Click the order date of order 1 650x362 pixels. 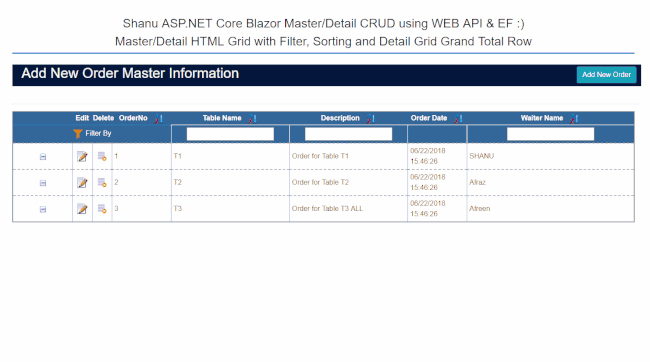tap(427, 156)
